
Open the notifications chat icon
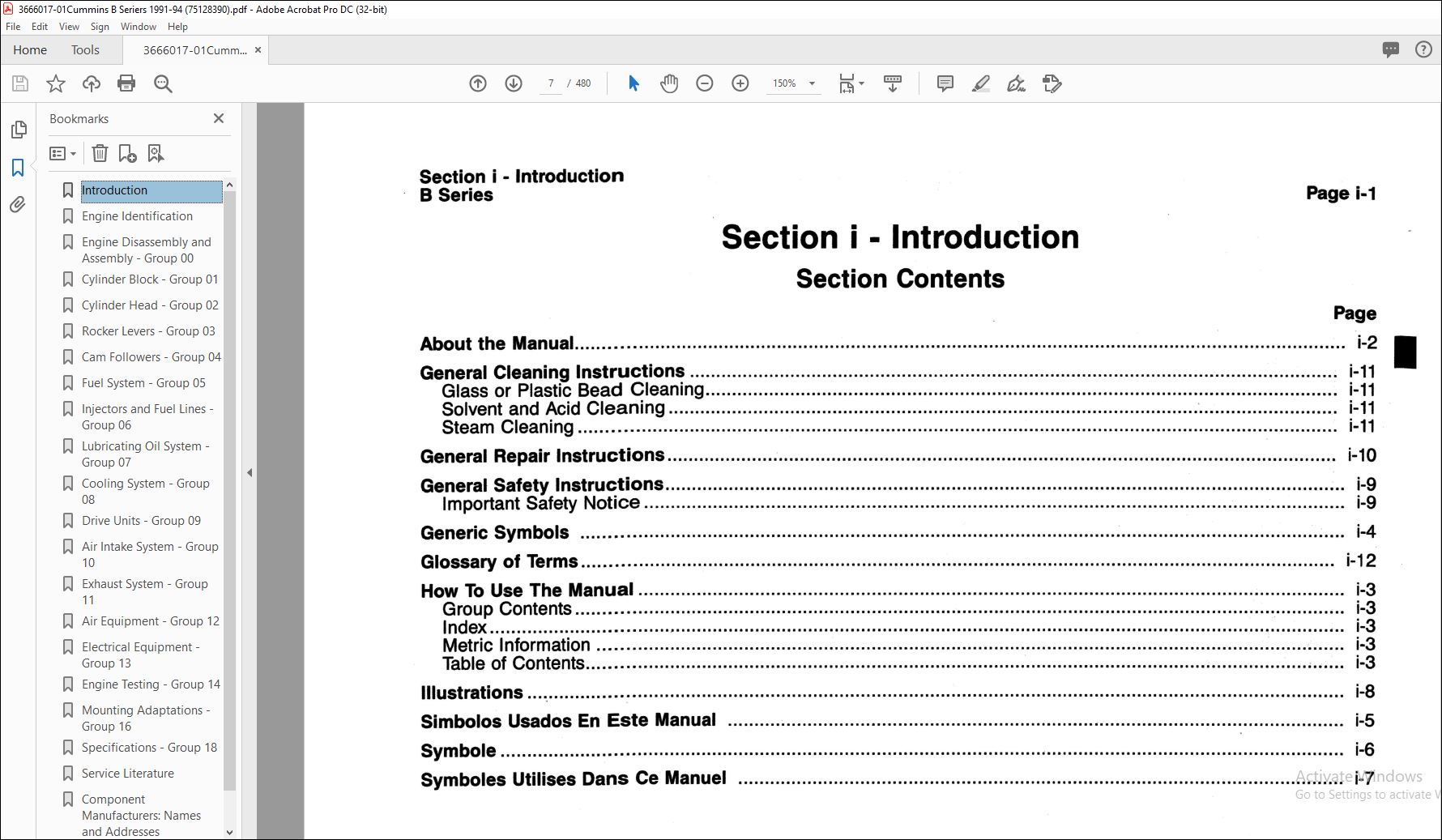tap(1391, 49)
